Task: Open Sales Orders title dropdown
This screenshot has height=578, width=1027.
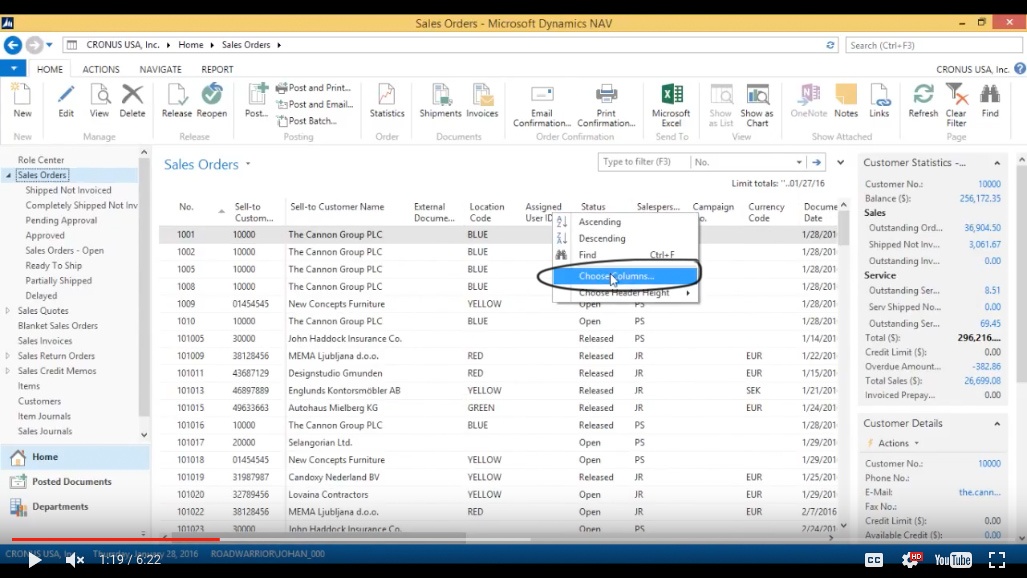Action: point(248,164)
